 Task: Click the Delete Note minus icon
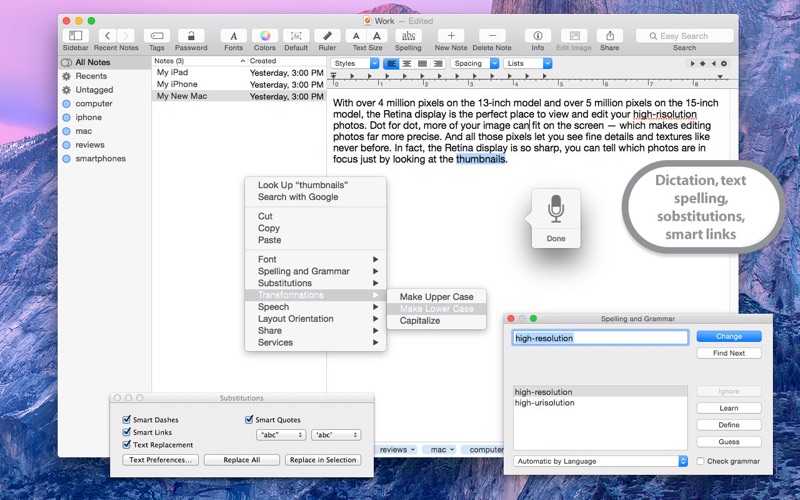point(491,36)
